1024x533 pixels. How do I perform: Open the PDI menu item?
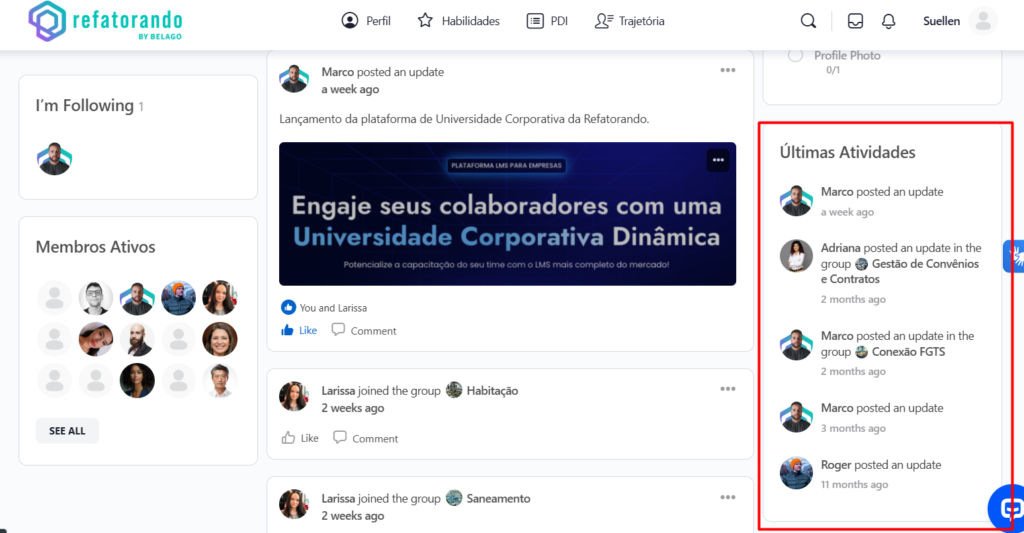547,21
